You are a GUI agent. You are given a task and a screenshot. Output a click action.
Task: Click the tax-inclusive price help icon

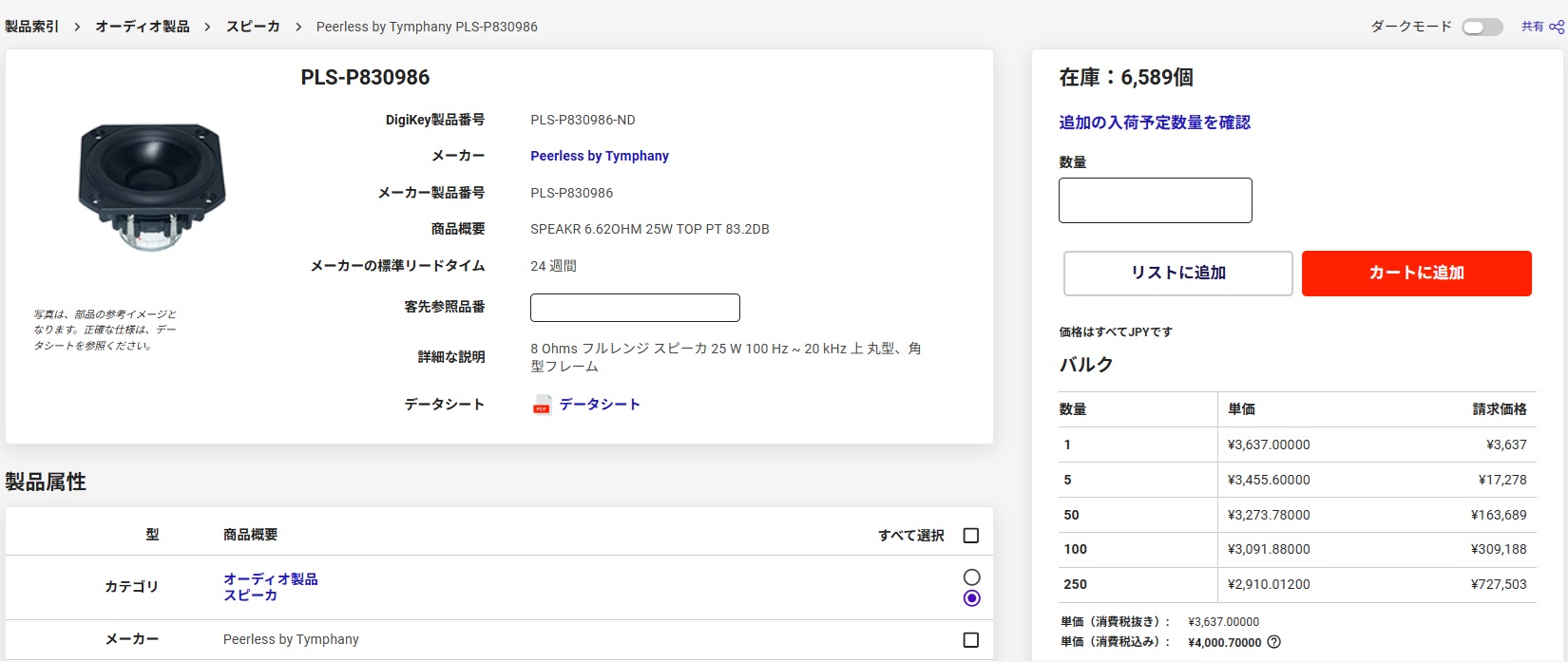(x=1274, y=642)
